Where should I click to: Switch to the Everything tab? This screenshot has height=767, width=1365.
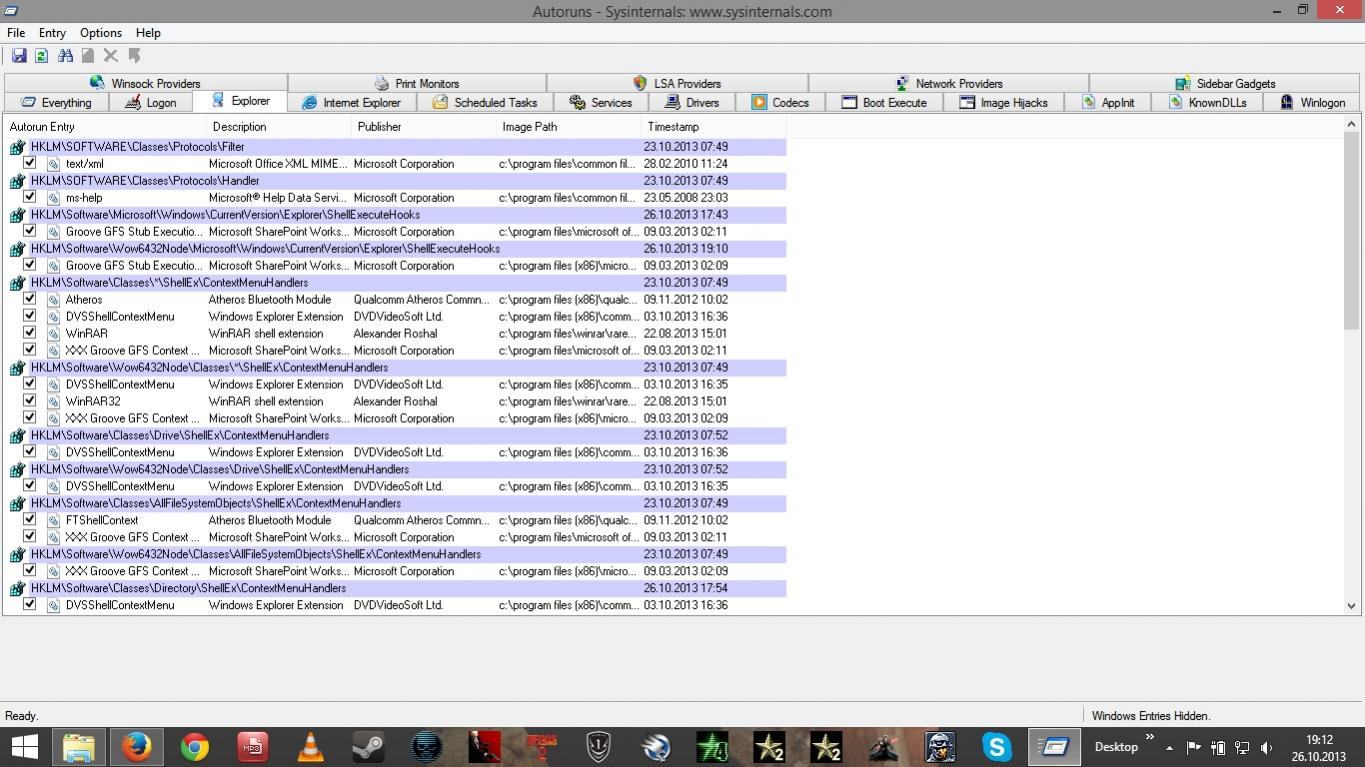click(x=57, y=102)
